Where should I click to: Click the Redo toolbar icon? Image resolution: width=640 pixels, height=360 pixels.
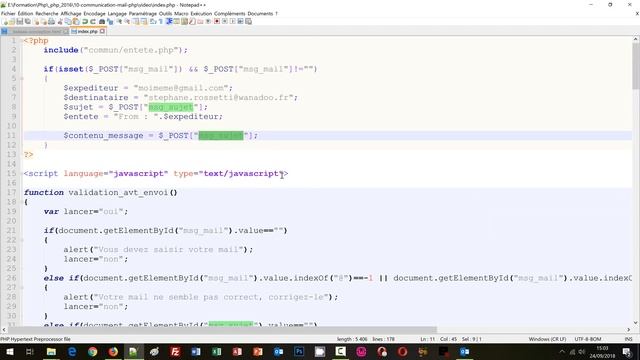[93, 21]
